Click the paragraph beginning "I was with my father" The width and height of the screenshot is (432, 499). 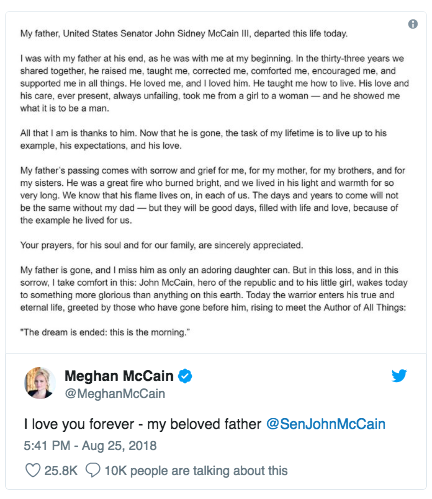click(x=214, y=83)
